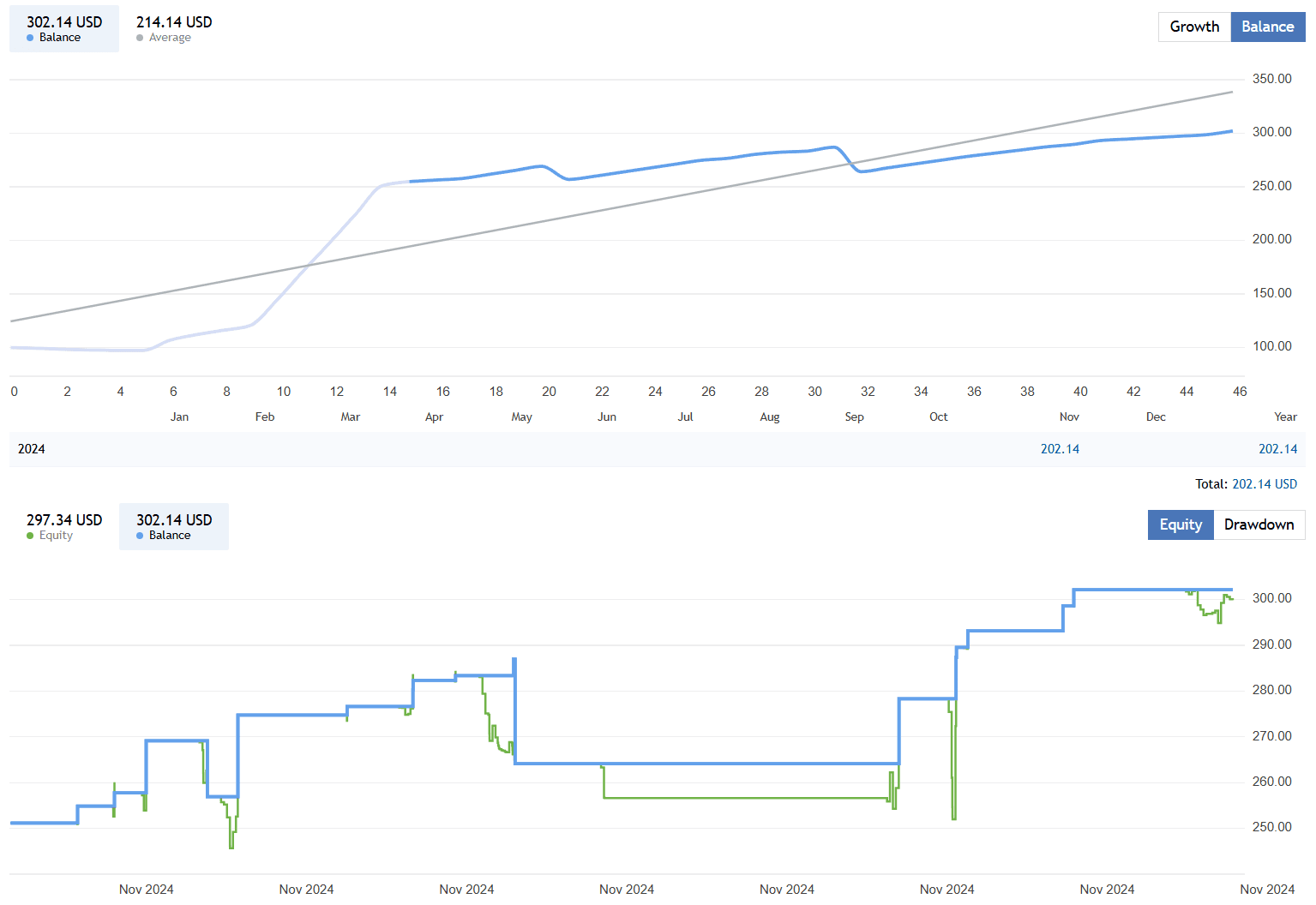Select the 2024 year label
This screenshot has height=905, width=1316.
point(32,448)
